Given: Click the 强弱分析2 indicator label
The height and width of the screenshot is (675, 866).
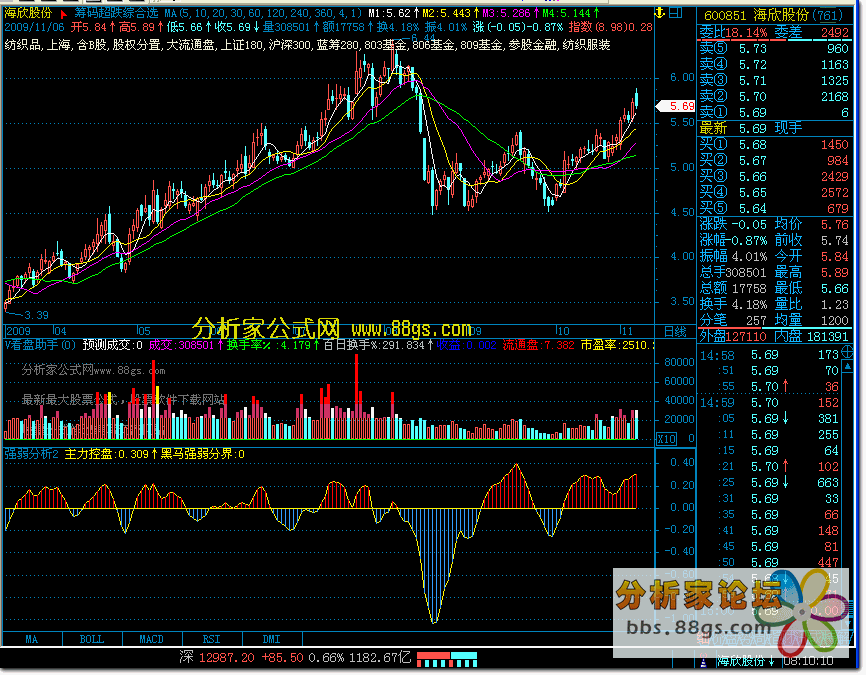Looking at the screenshot, I should pyautogui.click(x=31, y=454).
